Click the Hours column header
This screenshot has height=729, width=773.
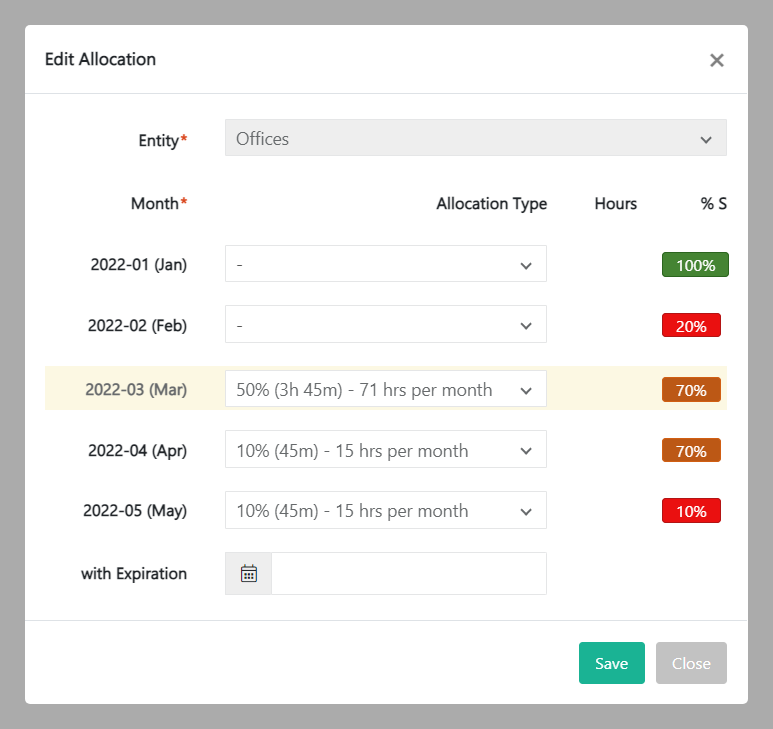coord(615,204)
